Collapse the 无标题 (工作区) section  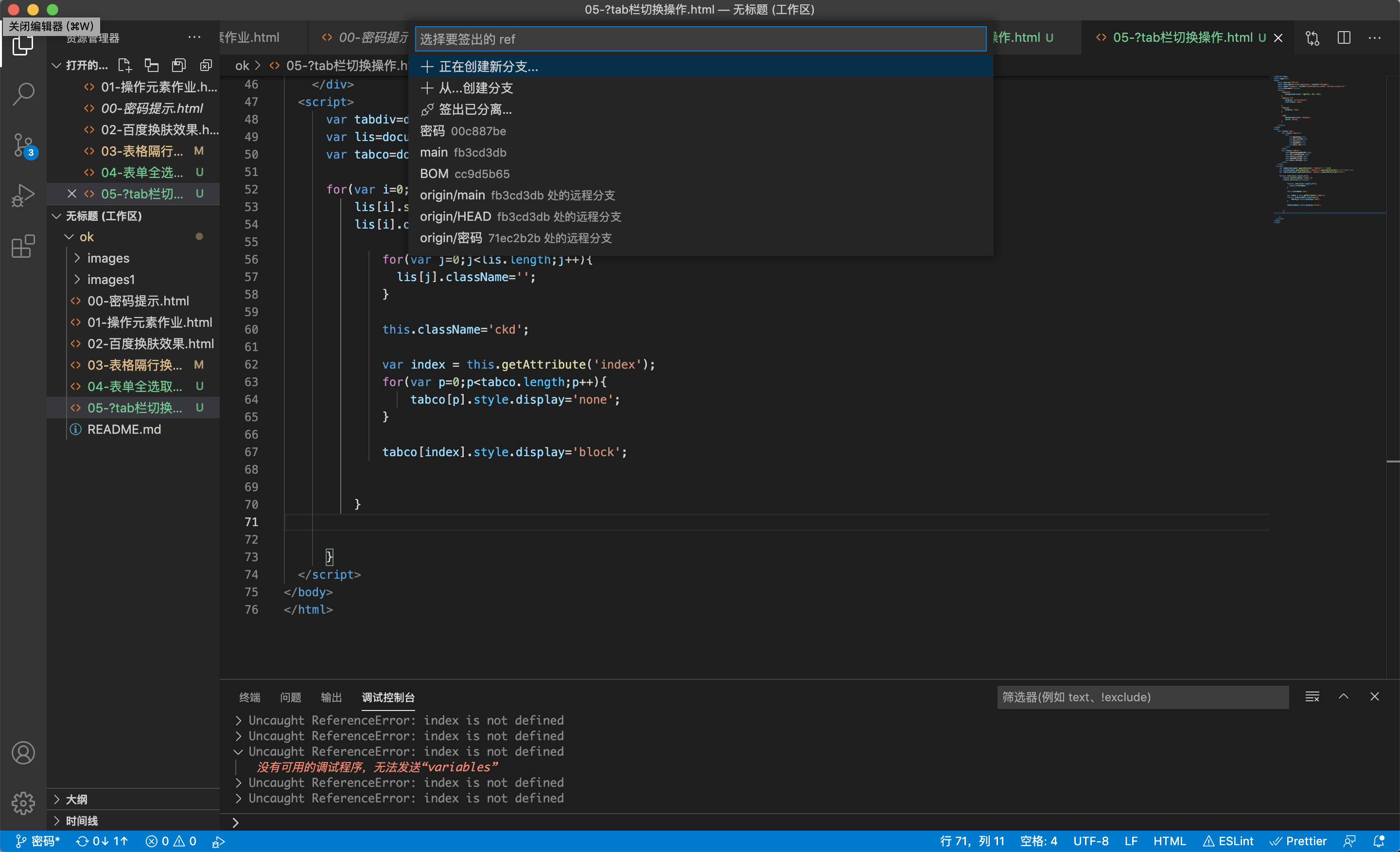pyautogui.click(x=56, y=216)
